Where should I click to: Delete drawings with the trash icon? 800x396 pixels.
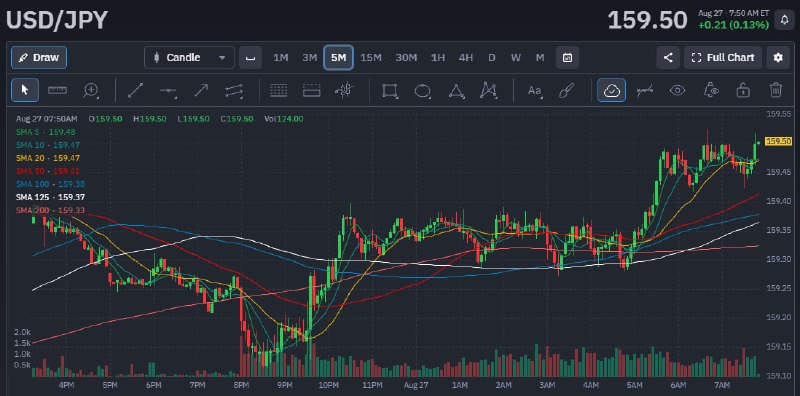pos(776,90)
